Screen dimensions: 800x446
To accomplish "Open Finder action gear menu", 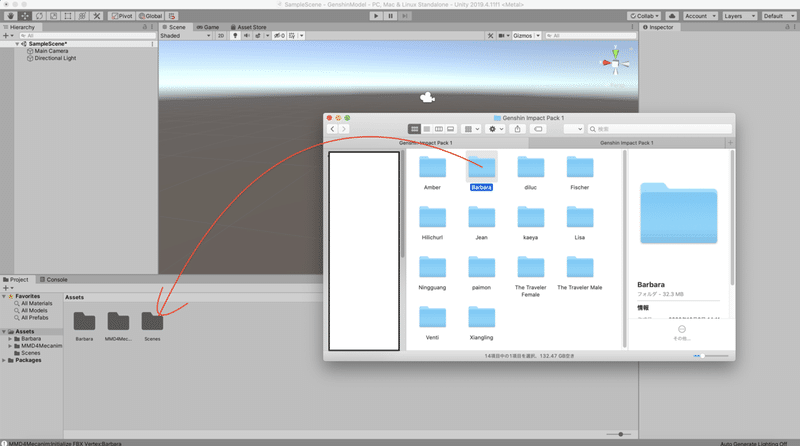I will pos(496,129).
